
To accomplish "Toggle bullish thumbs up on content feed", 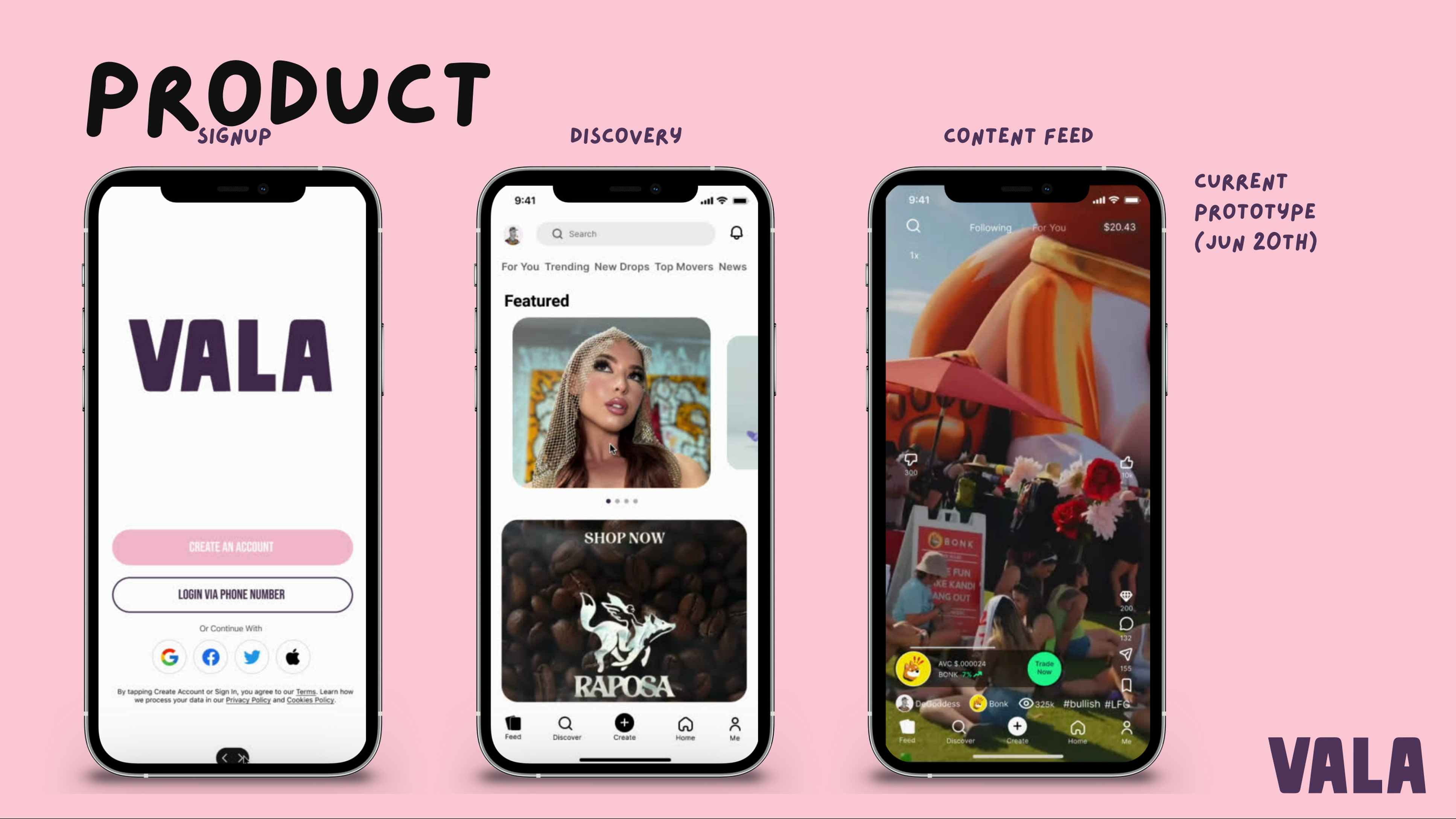I will [x=1125, y=462].
